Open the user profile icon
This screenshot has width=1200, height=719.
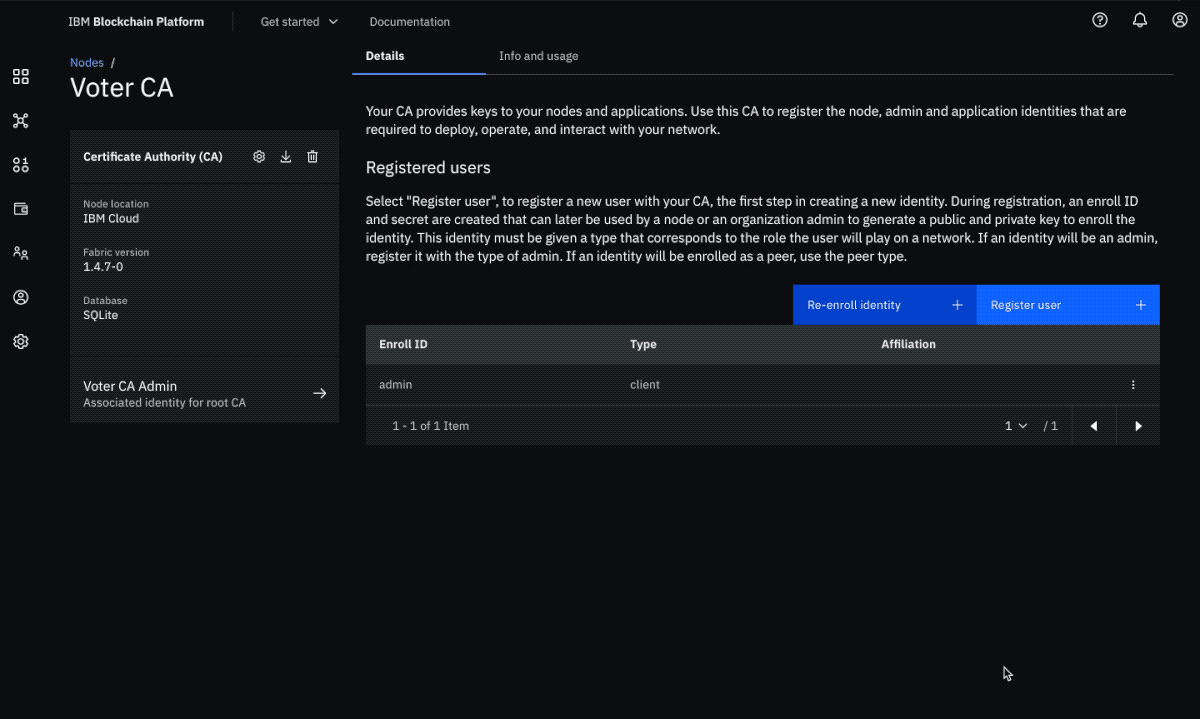1180,20
